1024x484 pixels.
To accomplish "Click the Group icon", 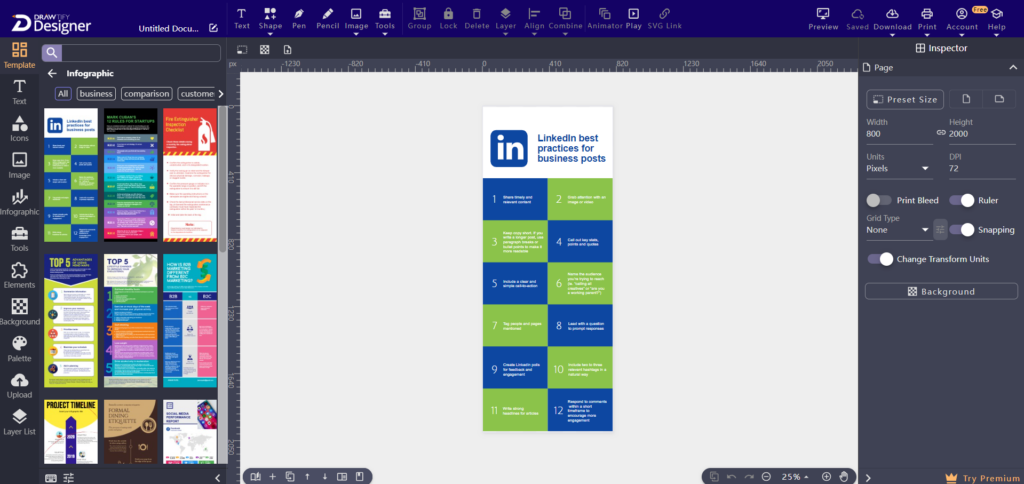I will [419, 18].
